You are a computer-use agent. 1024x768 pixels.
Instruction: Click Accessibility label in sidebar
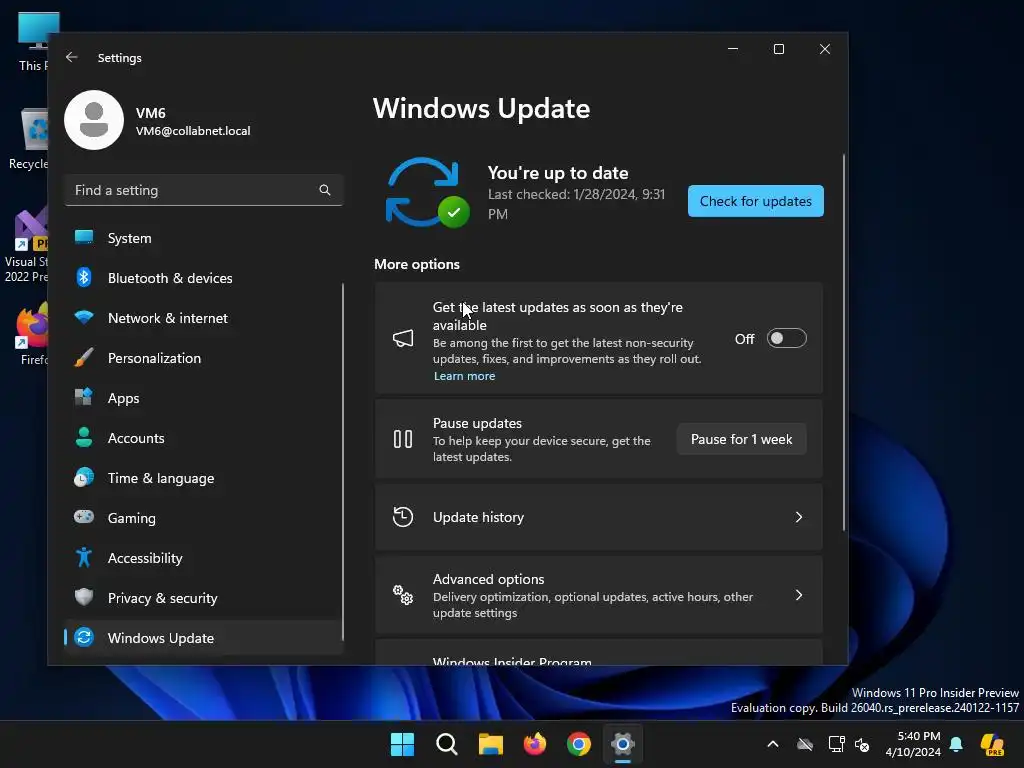click(x=145, y=558)
